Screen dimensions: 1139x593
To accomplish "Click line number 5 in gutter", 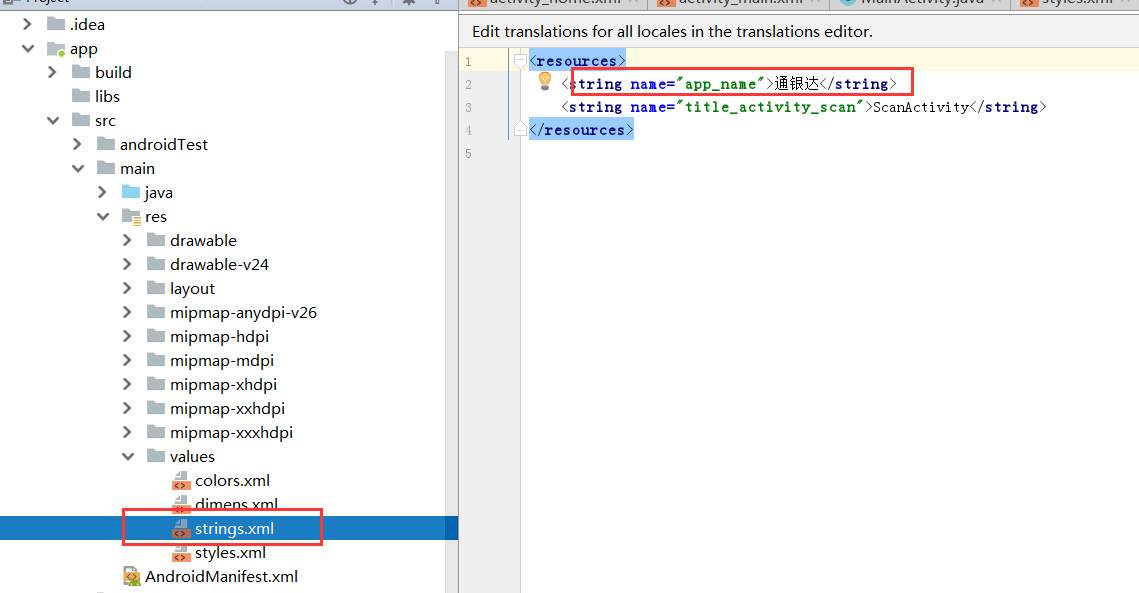I will coord(469,153).
